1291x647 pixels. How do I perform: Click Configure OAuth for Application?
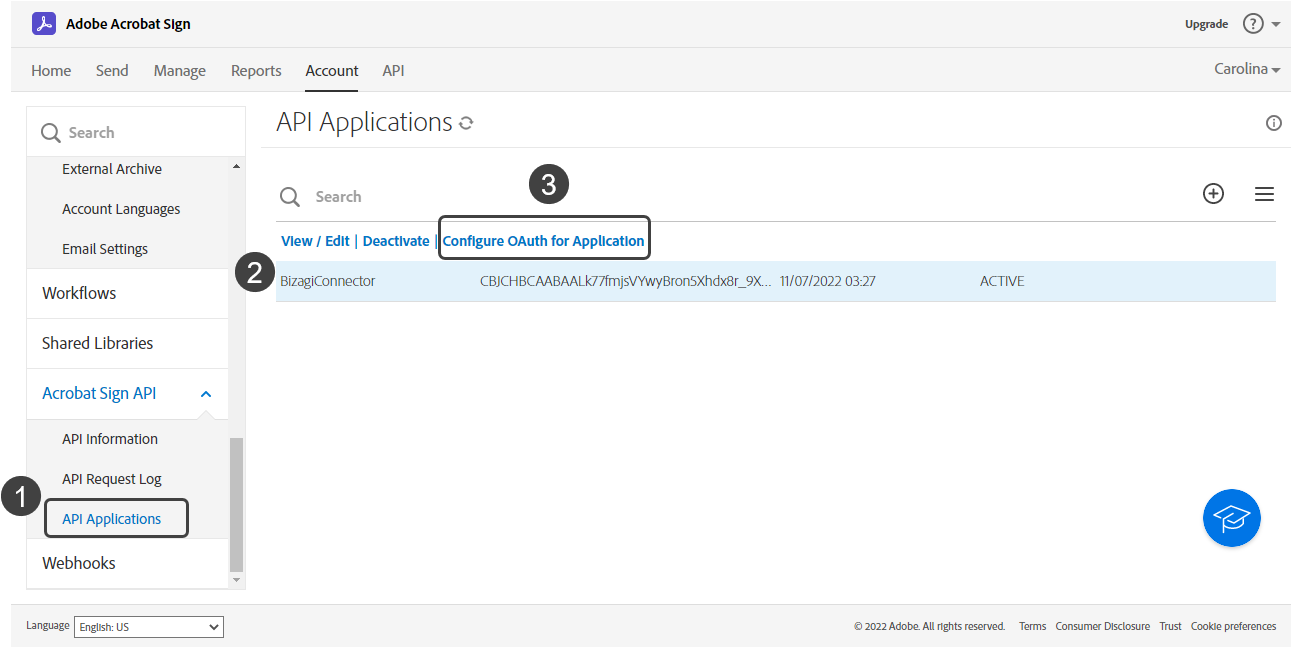544,241
